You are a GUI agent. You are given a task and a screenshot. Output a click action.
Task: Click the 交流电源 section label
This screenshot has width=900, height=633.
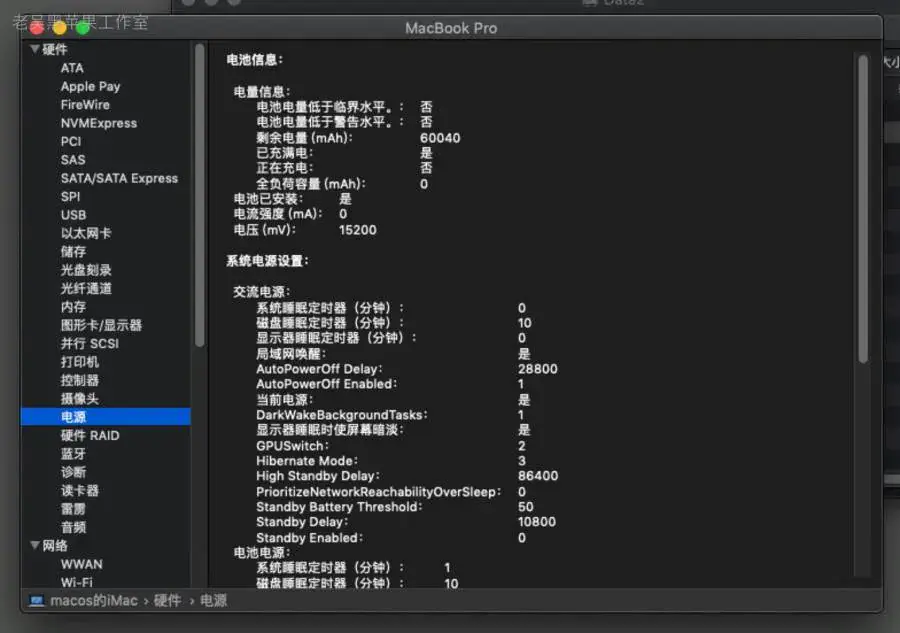click(x=262, y=292)
